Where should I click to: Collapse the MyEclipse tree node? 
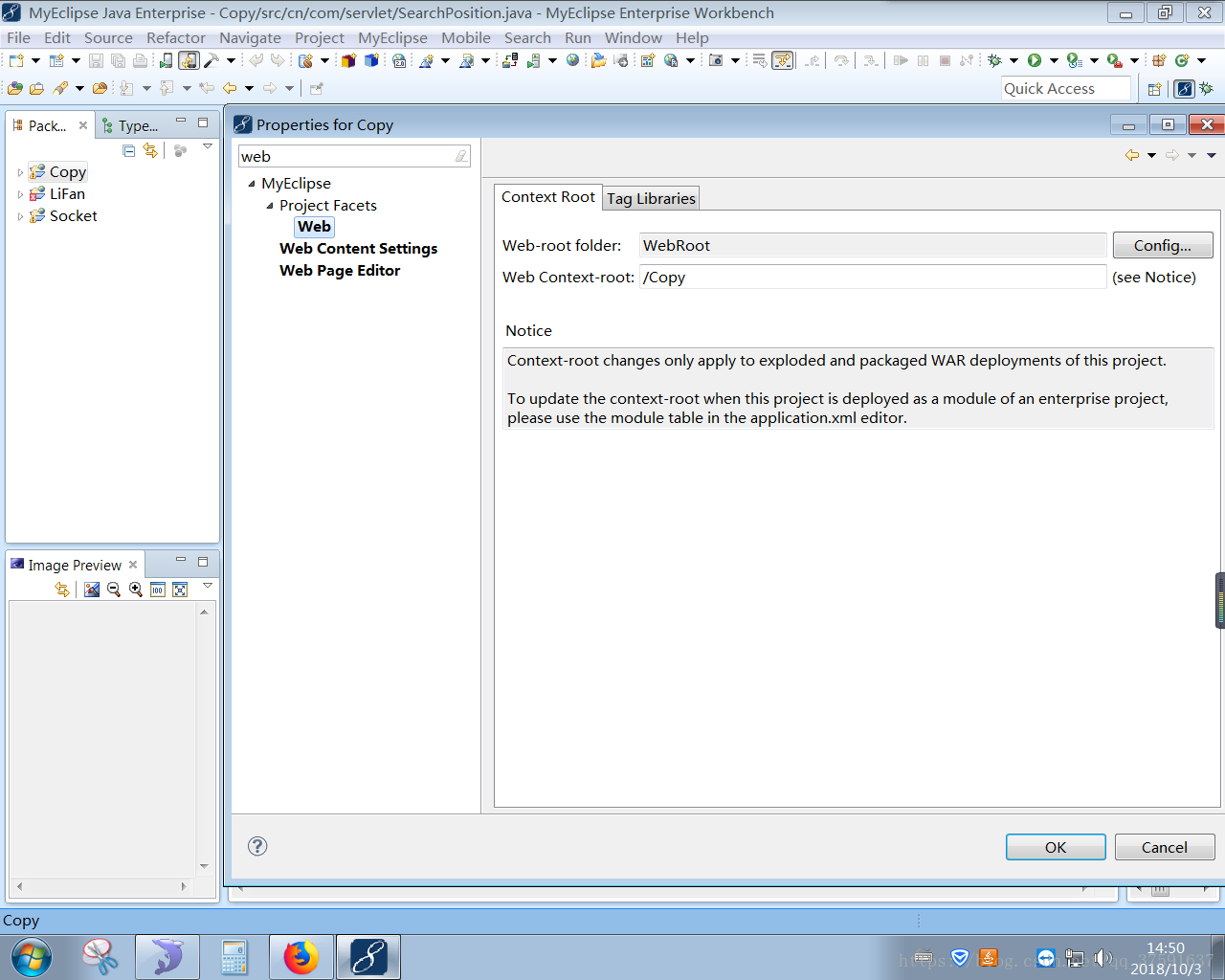pos(252,184)
